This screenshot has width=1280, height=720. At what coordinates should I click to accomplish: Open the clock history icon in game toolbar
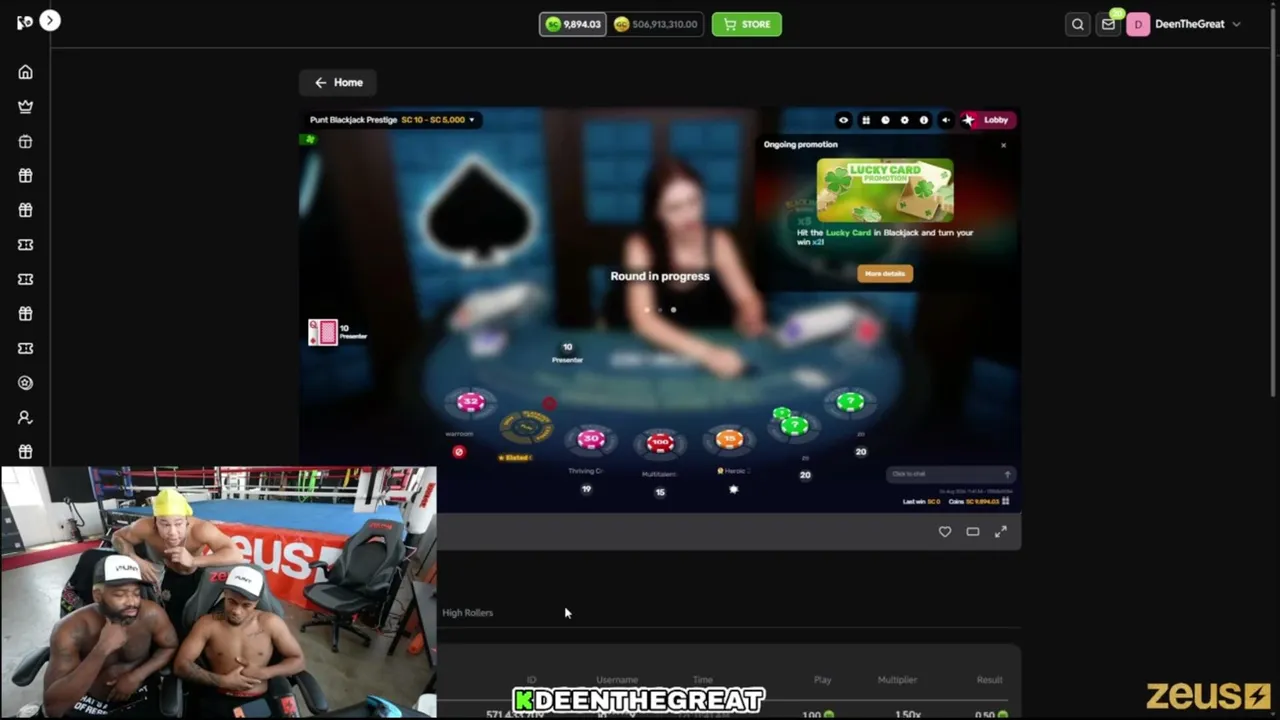tap(885, 120)
